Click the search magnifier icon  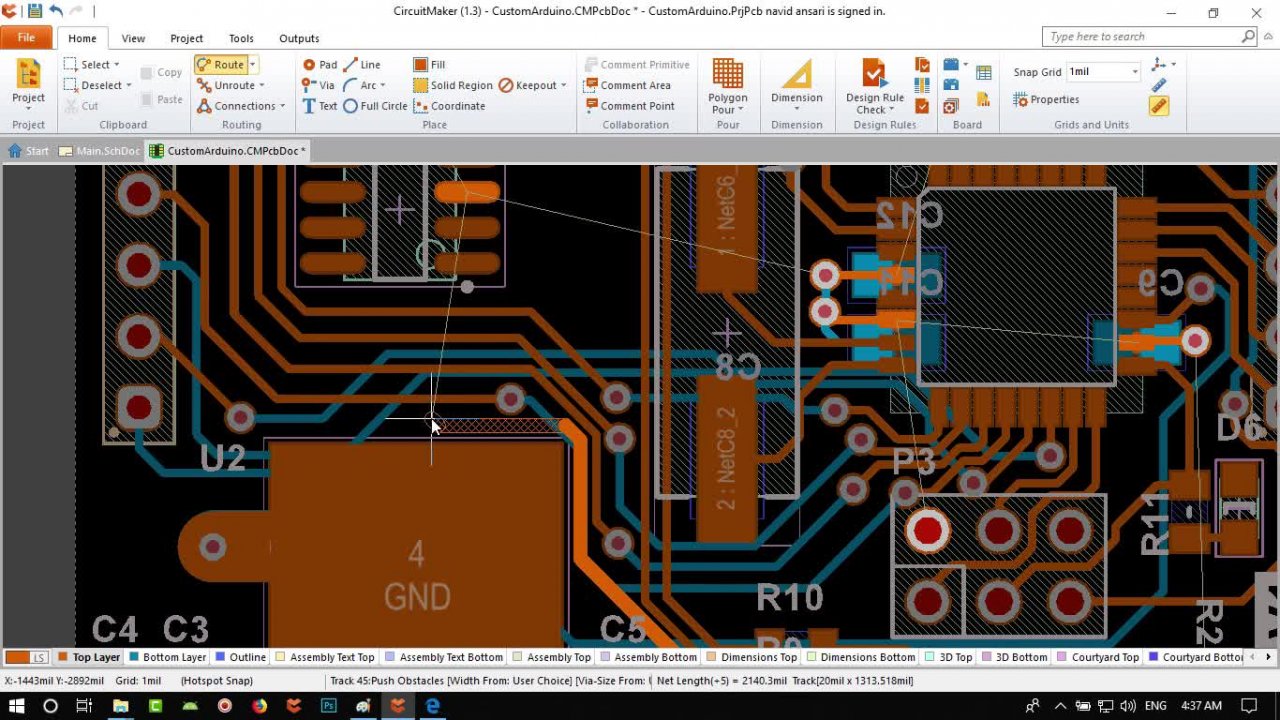coord(1248,36)
